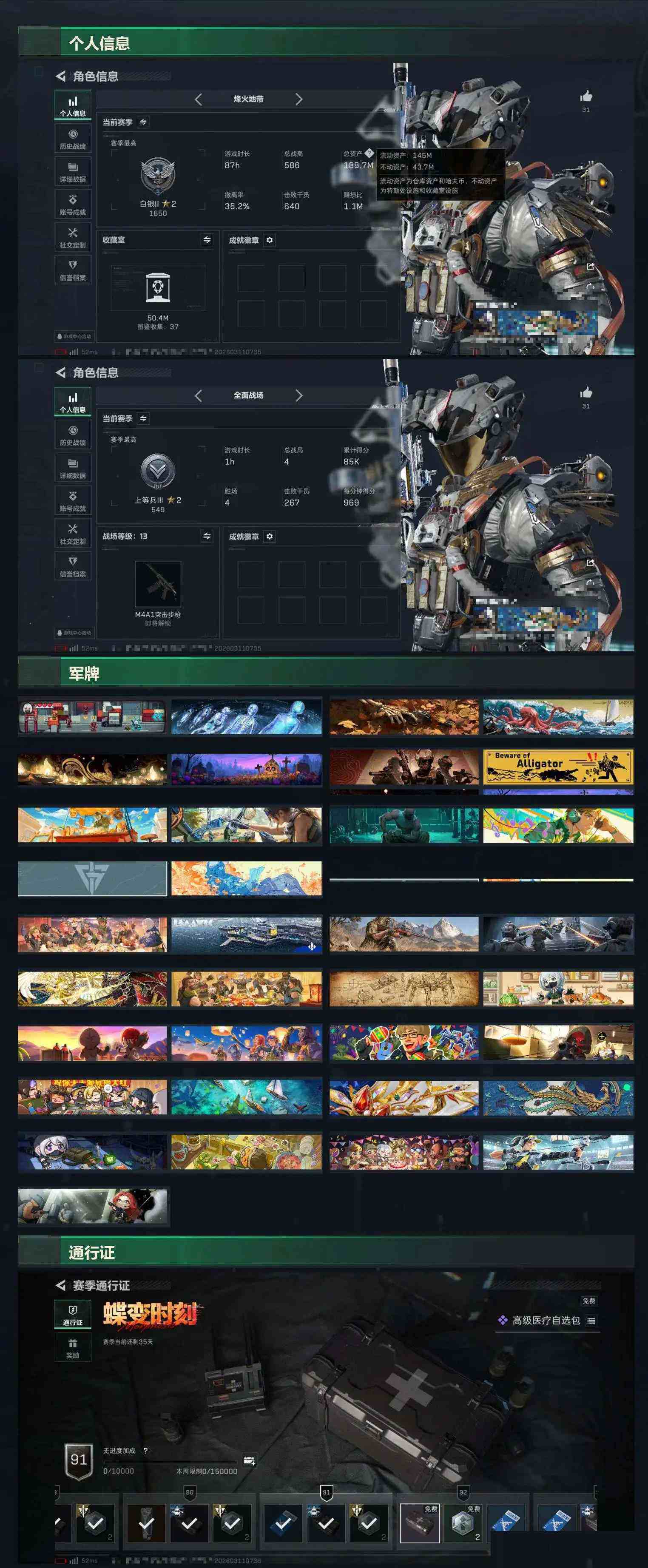Click 撤离率 value 35.2%
This screenshot has width=648, height=1568.
click(x=237, y=206)
